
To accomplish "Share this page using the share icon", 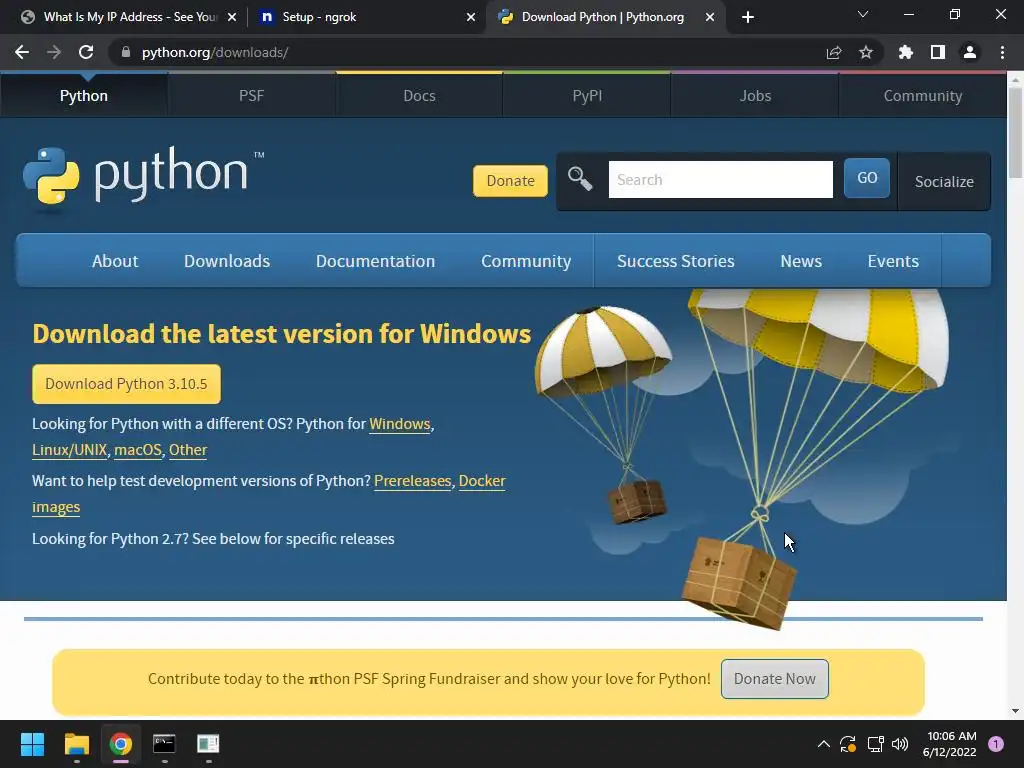I will pyautogui.click(x=833, y=52).
